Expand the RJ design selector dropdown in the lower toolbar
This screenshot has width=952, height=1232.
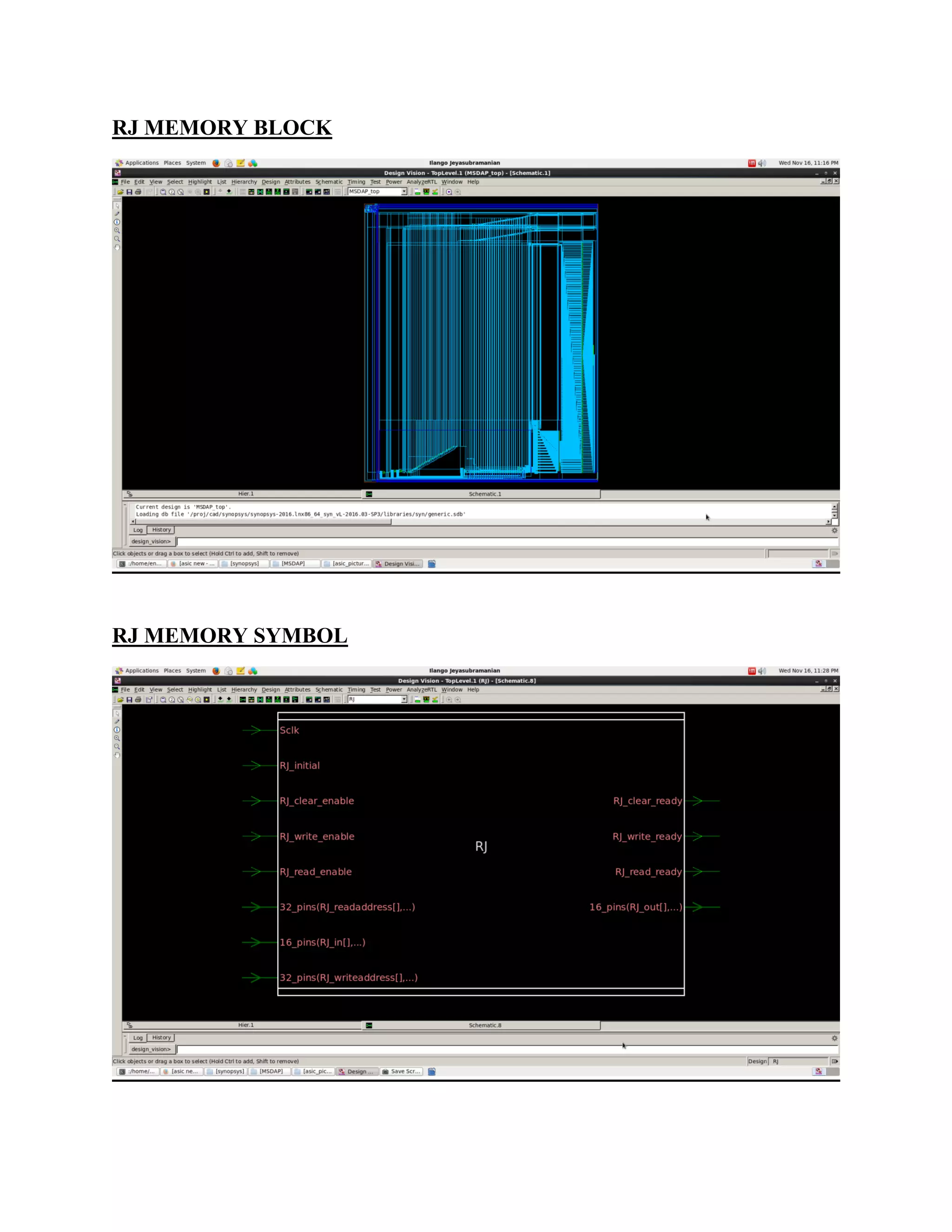pos(404,700)
